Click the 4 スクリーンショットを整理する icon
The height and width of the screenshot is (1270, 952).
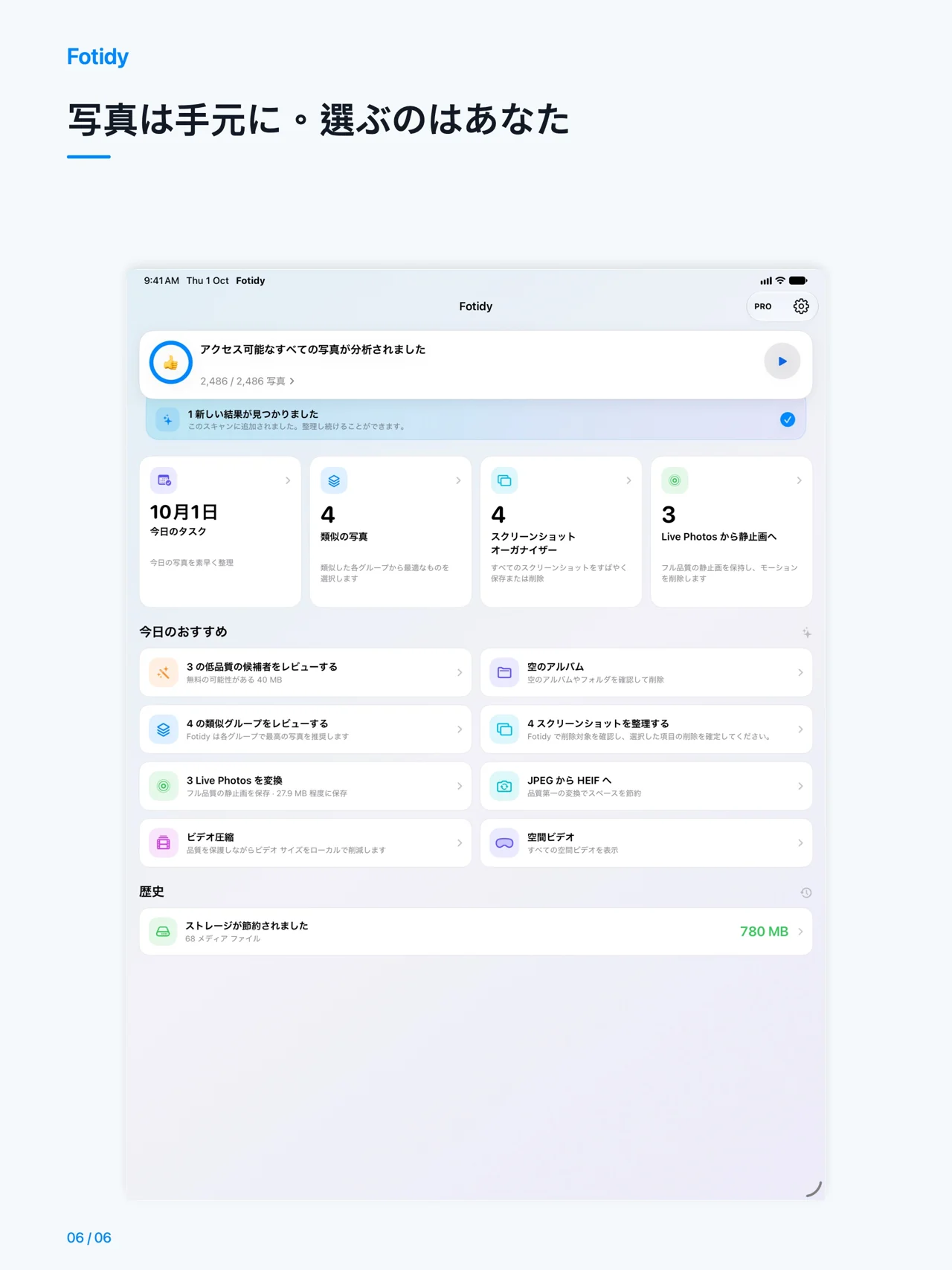pos(504,729)
